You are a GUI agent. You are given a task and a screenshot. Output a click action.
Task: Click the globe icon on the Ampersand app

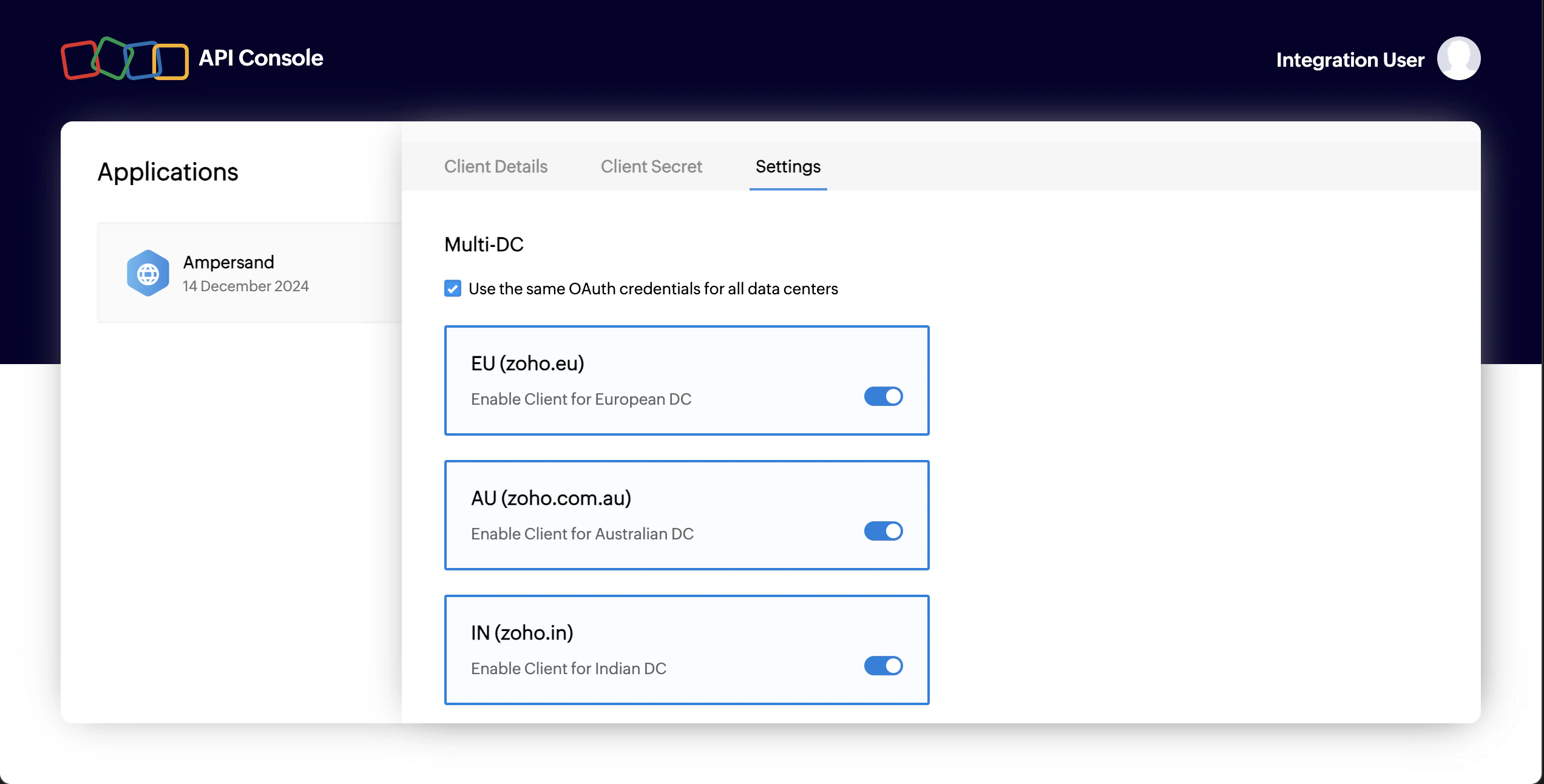tap(147, 272)
